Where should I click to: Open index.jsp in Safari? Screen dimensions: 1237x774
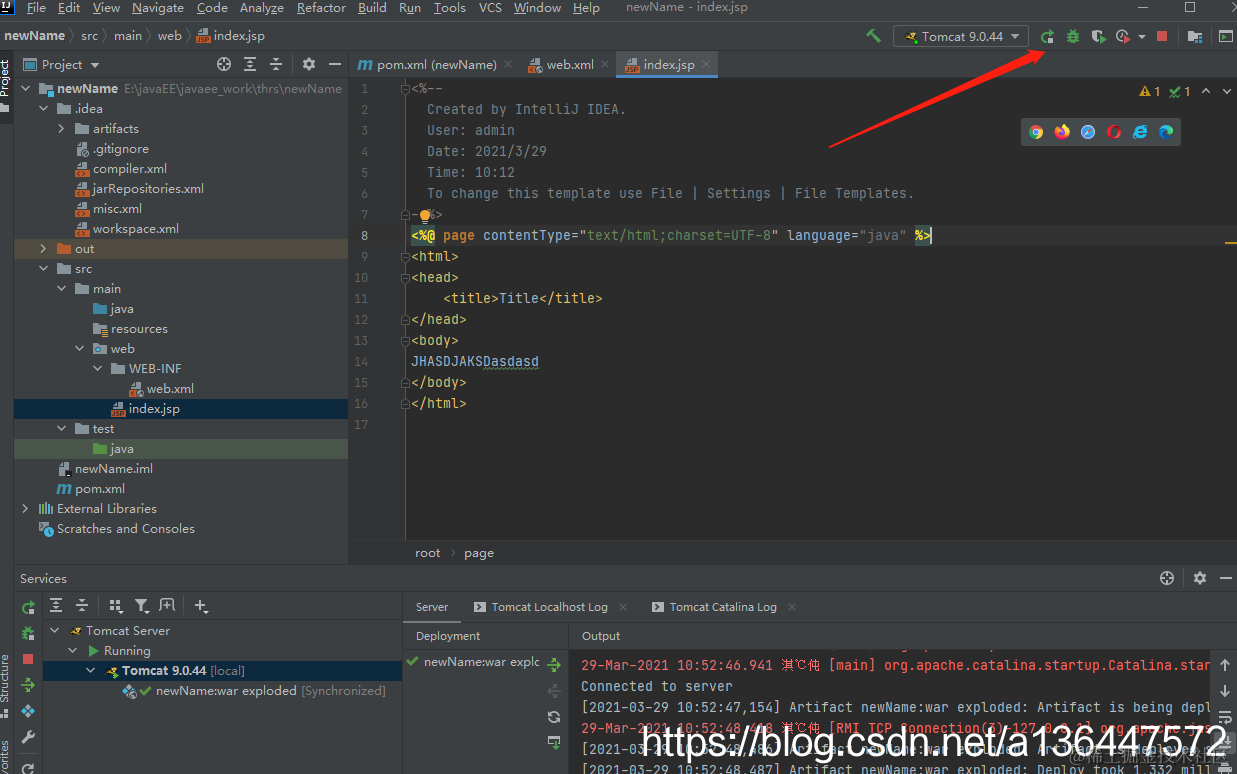(x=1088, y=132)
